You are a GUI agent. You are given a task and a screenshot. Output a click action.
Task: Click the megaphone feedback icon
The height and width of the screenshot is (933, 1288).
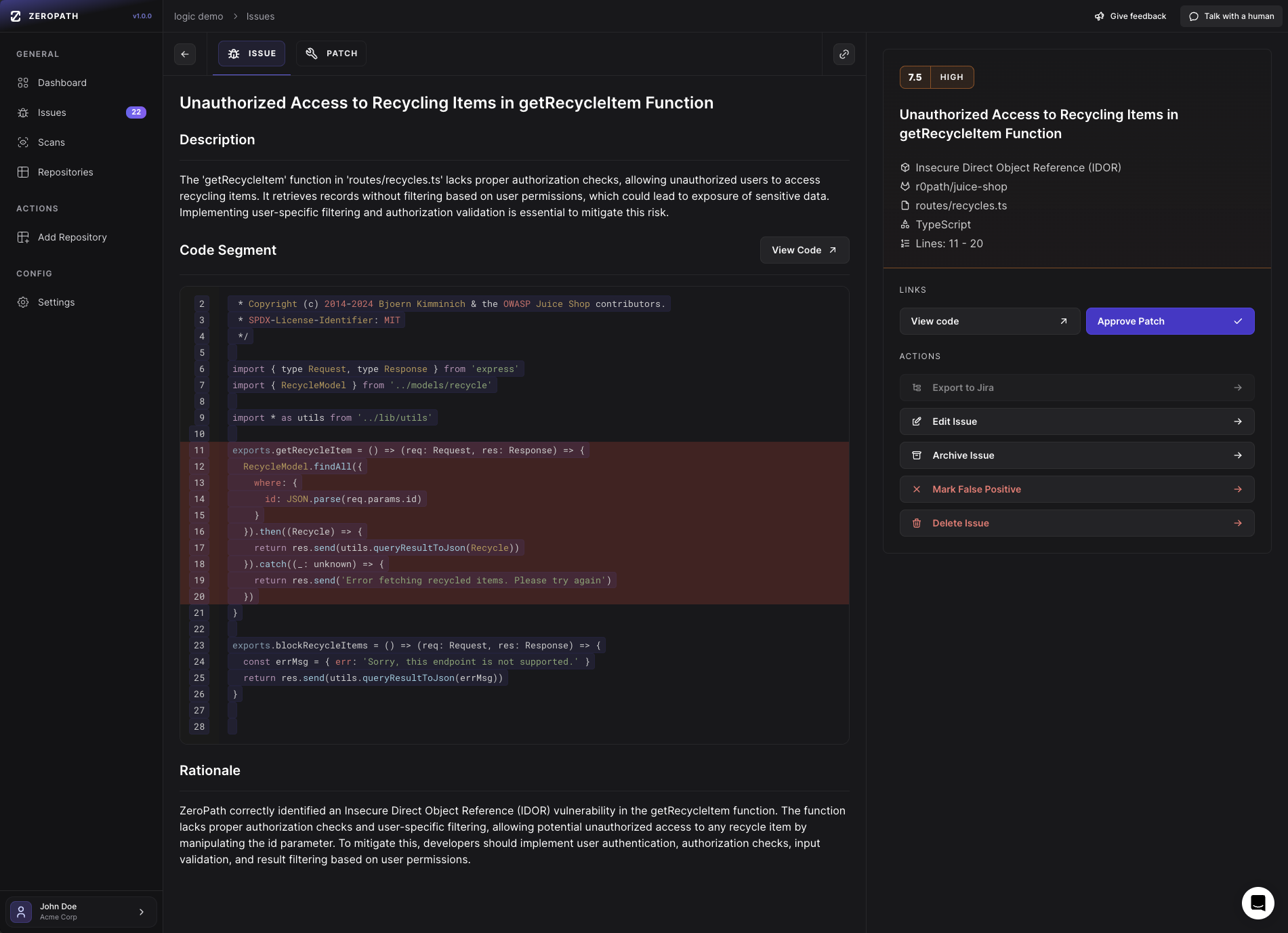1100,16
